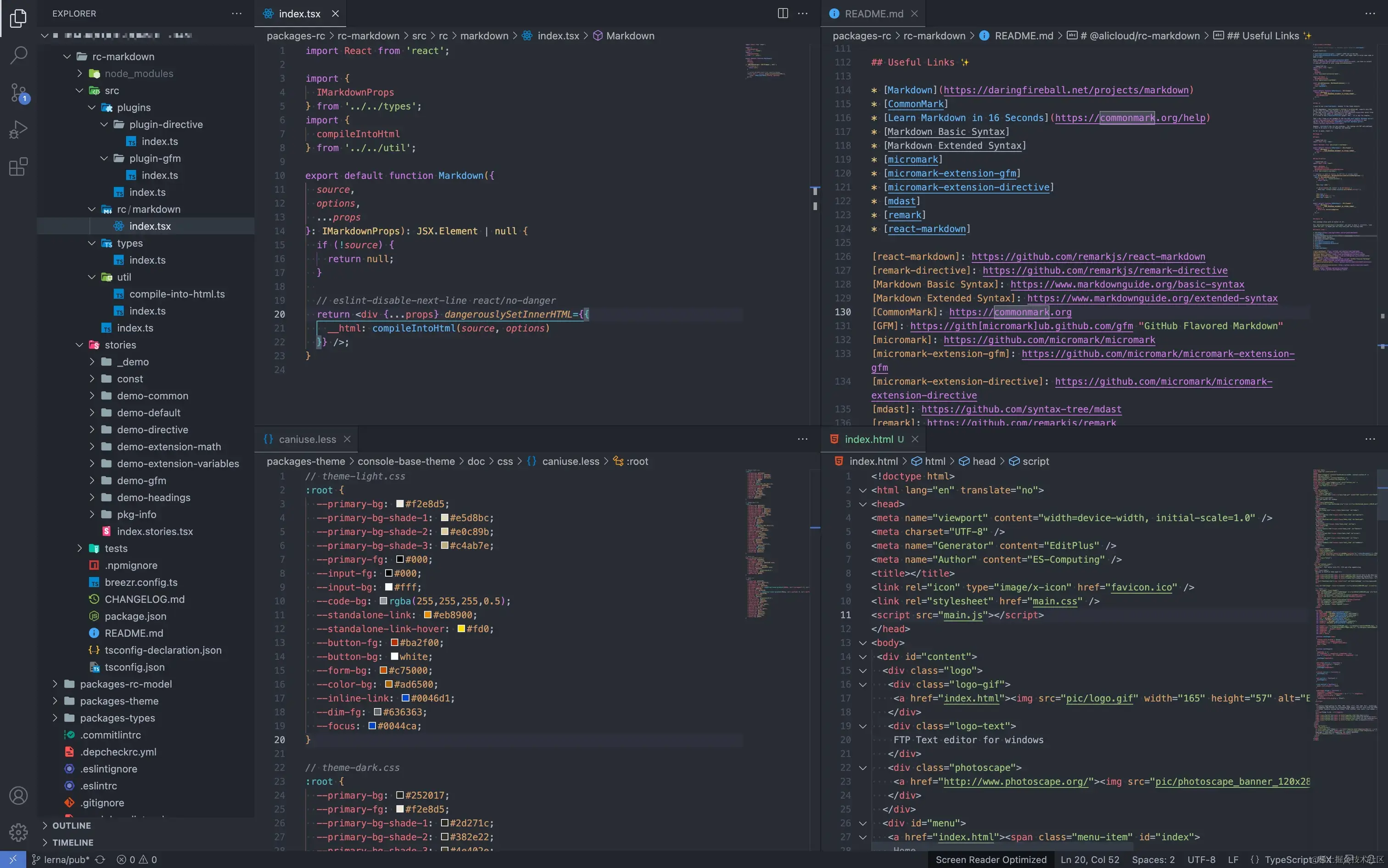This screenshot has width=1388, height=868.
Task: Click the Accounts icon
Action: point(18,796)
